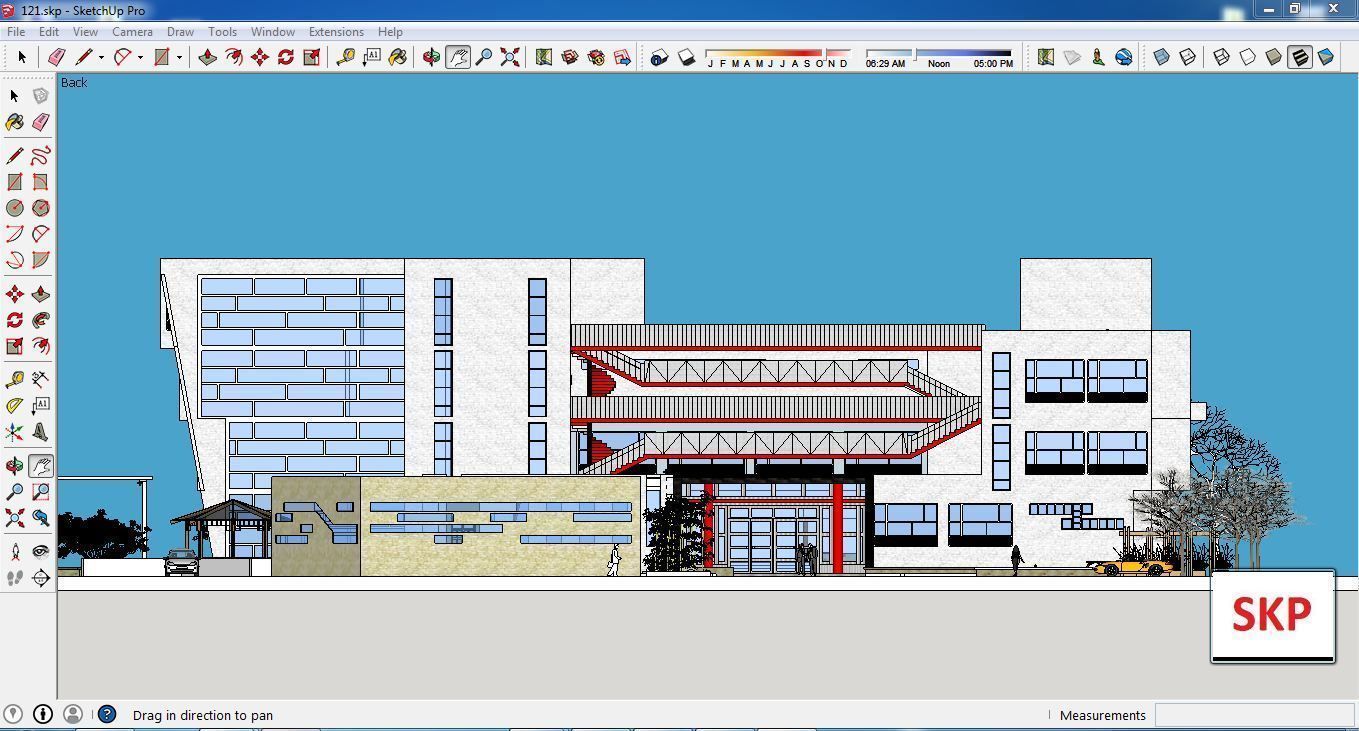1359x731 pixels.
Task: Click the Instructor help question icon
Action: (x=107, y=715)
